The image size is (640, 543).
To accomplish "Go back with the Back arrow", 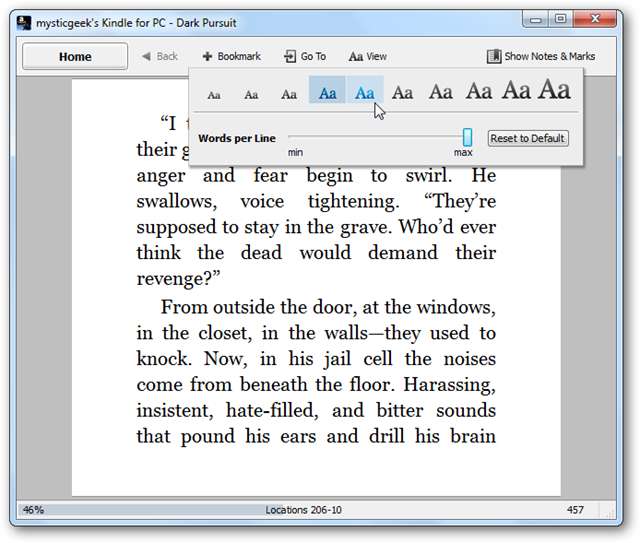I will click(x=159, y=57).
